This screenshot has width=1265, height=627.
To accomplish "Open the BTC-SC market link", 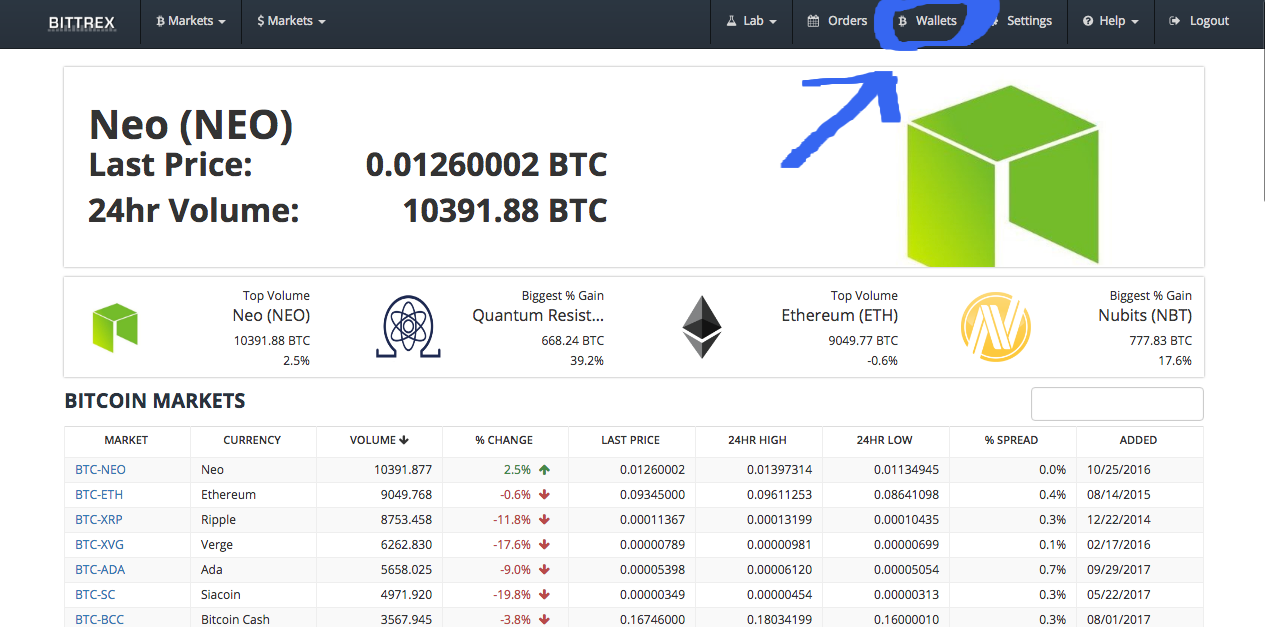I will click(x=95, y=595).
